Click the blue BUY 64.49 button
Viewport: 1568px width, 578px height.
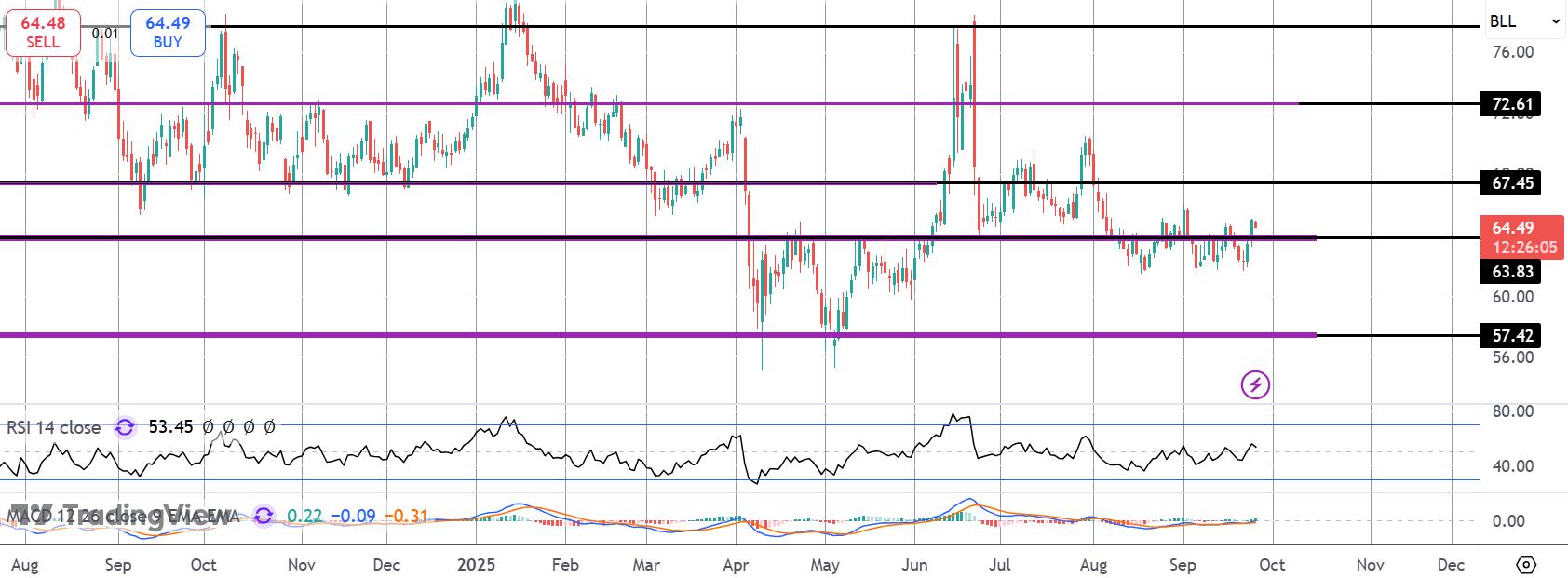pyautogui.click(x=168, y=33)
